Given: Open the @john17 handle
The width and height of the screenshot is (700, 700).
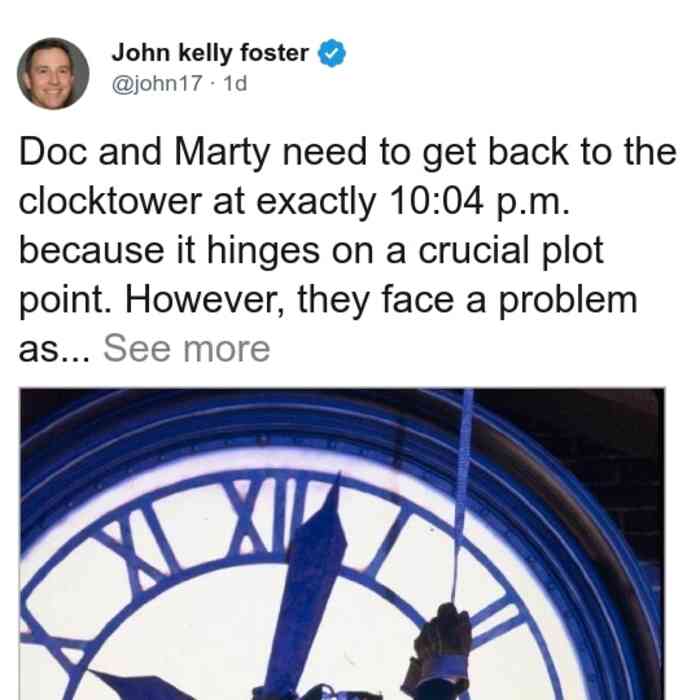Looking at the screenshot, I should click(157, 83).
